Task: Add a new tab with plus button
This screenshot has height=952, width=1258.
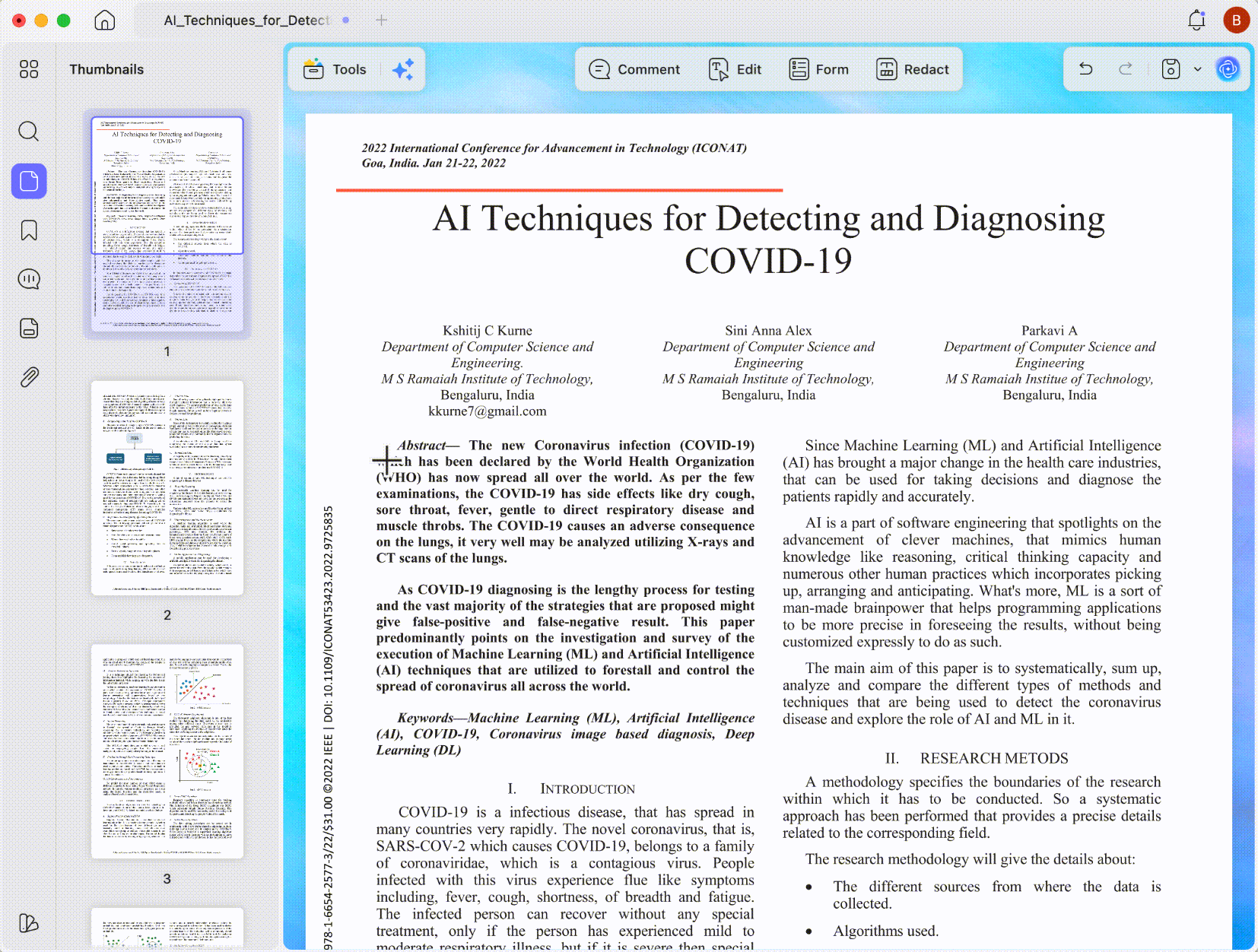Action: pyautogui.click(x=382, y=21)
